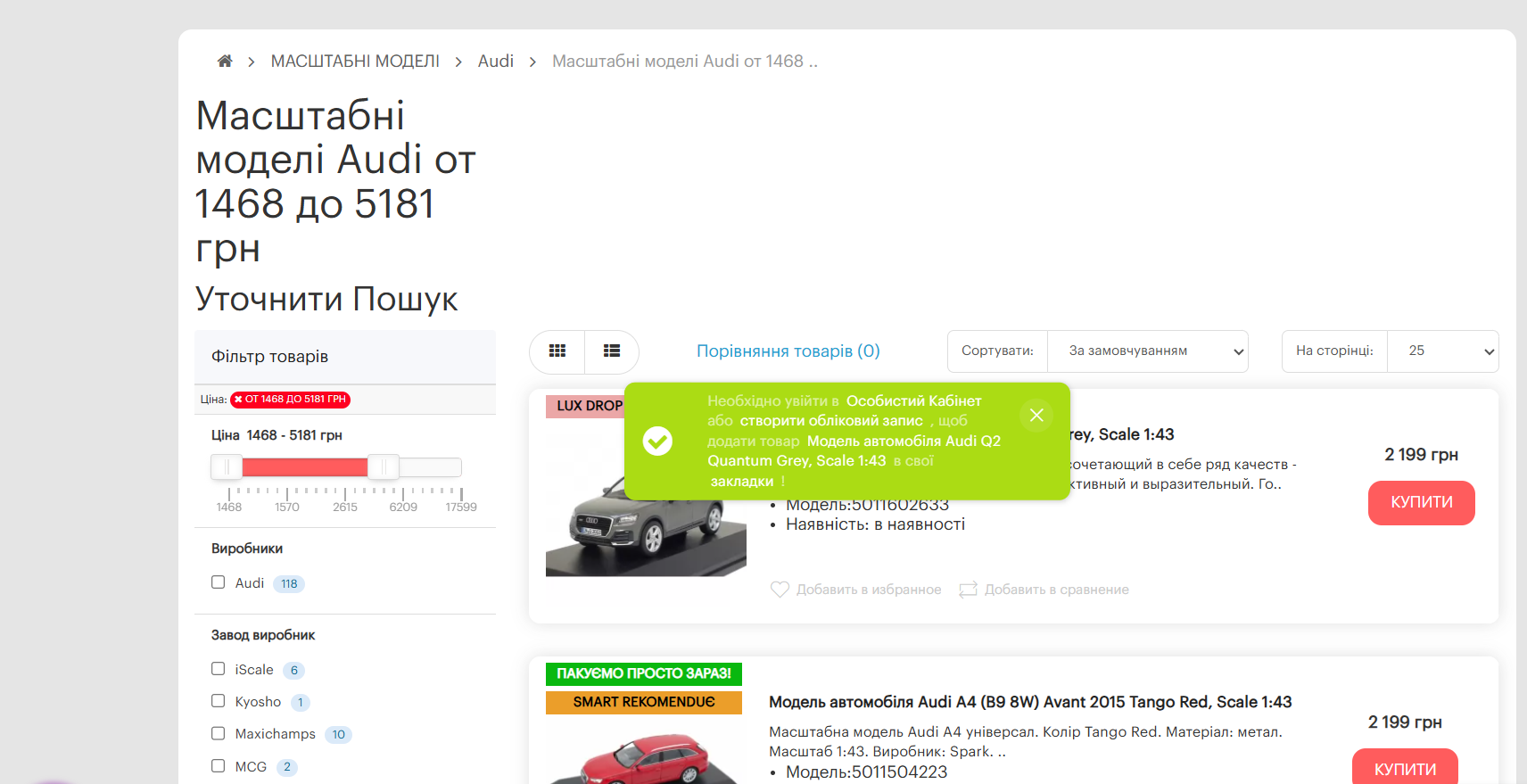
Task: Check the Audi manufacturer checkbox
Action: click(218, 582)
